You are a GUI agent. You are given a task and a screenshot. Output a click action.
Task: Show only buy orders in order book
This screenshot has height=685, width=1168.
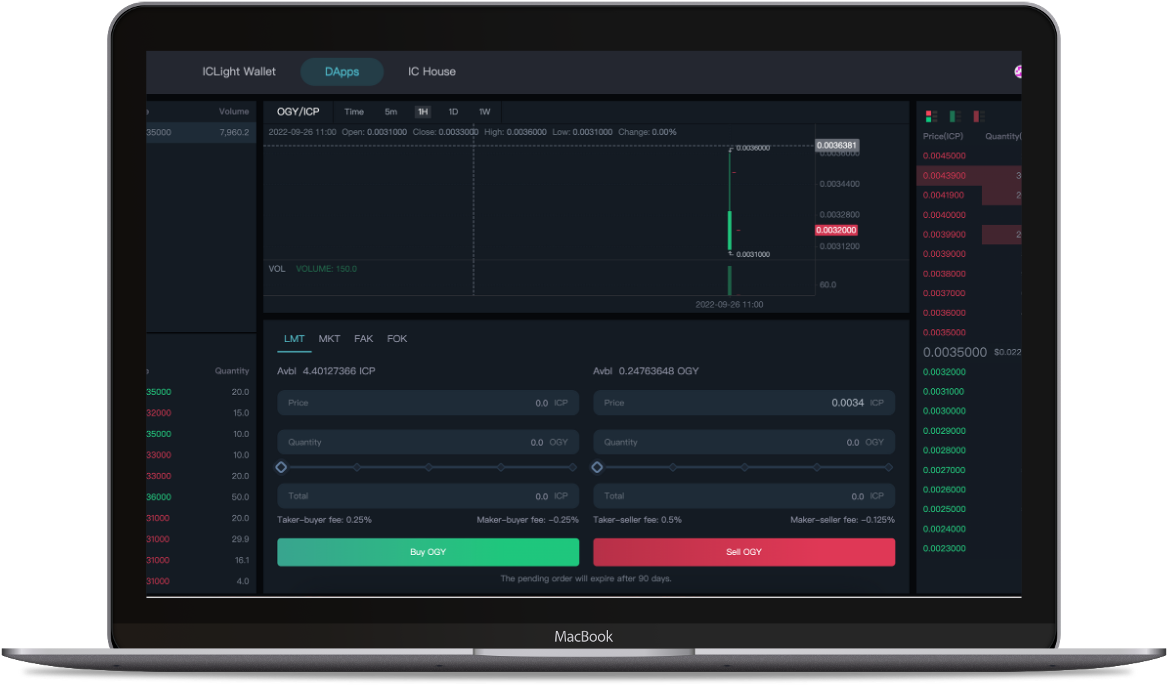[954, 117]
